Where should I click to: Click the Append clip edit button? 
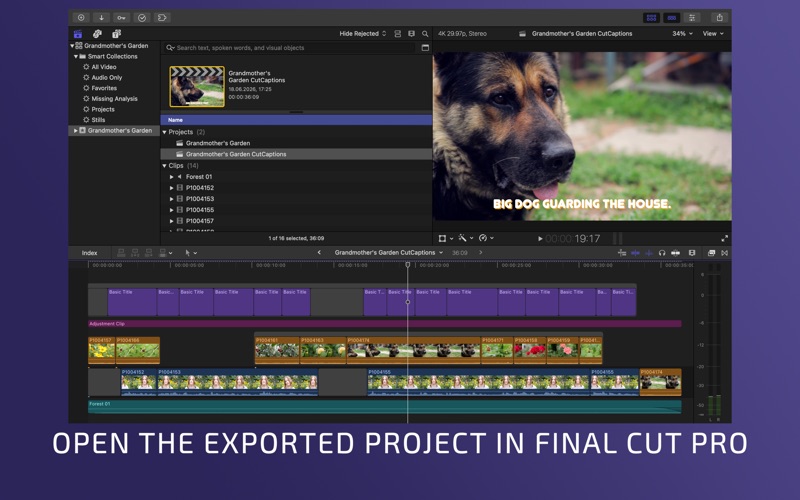(x=148, y=253)
